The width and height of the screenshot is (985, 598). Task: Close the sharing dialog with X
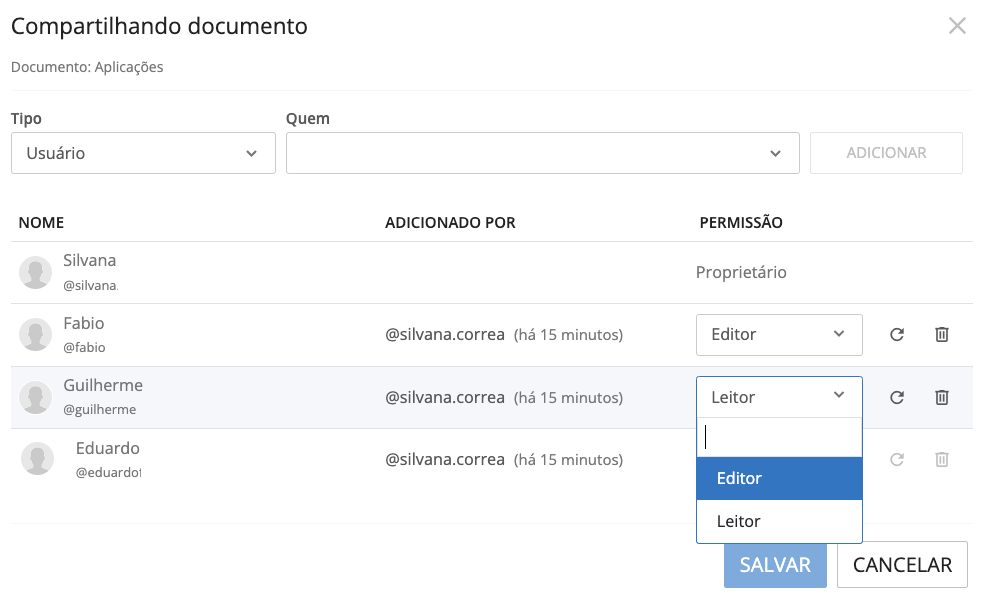(957, 26)
